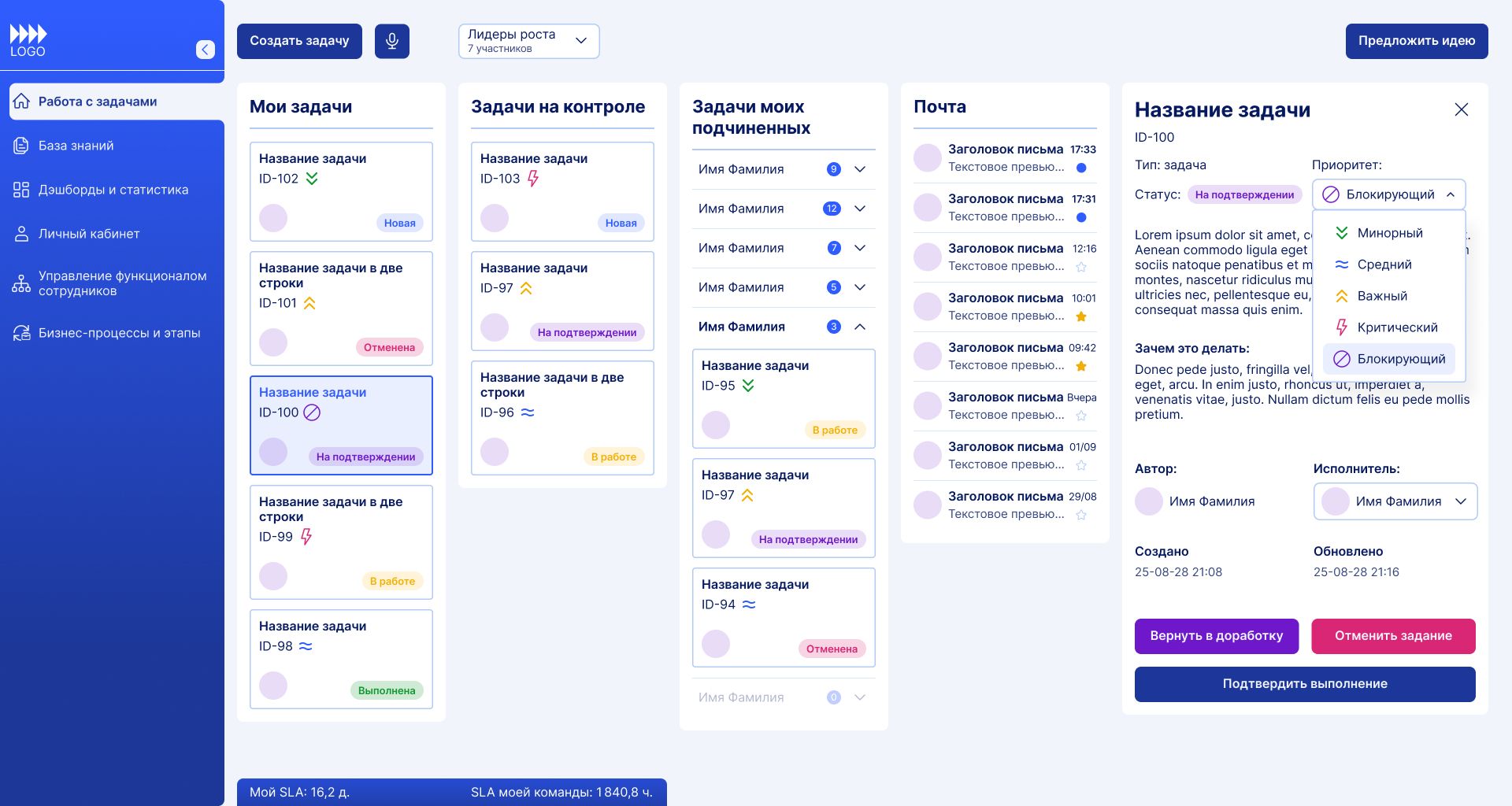Image resolution: width=1512 pixels, height=806 pixels.
Task: Click the avatar circle on task ID-102
Action: (273, 218)
